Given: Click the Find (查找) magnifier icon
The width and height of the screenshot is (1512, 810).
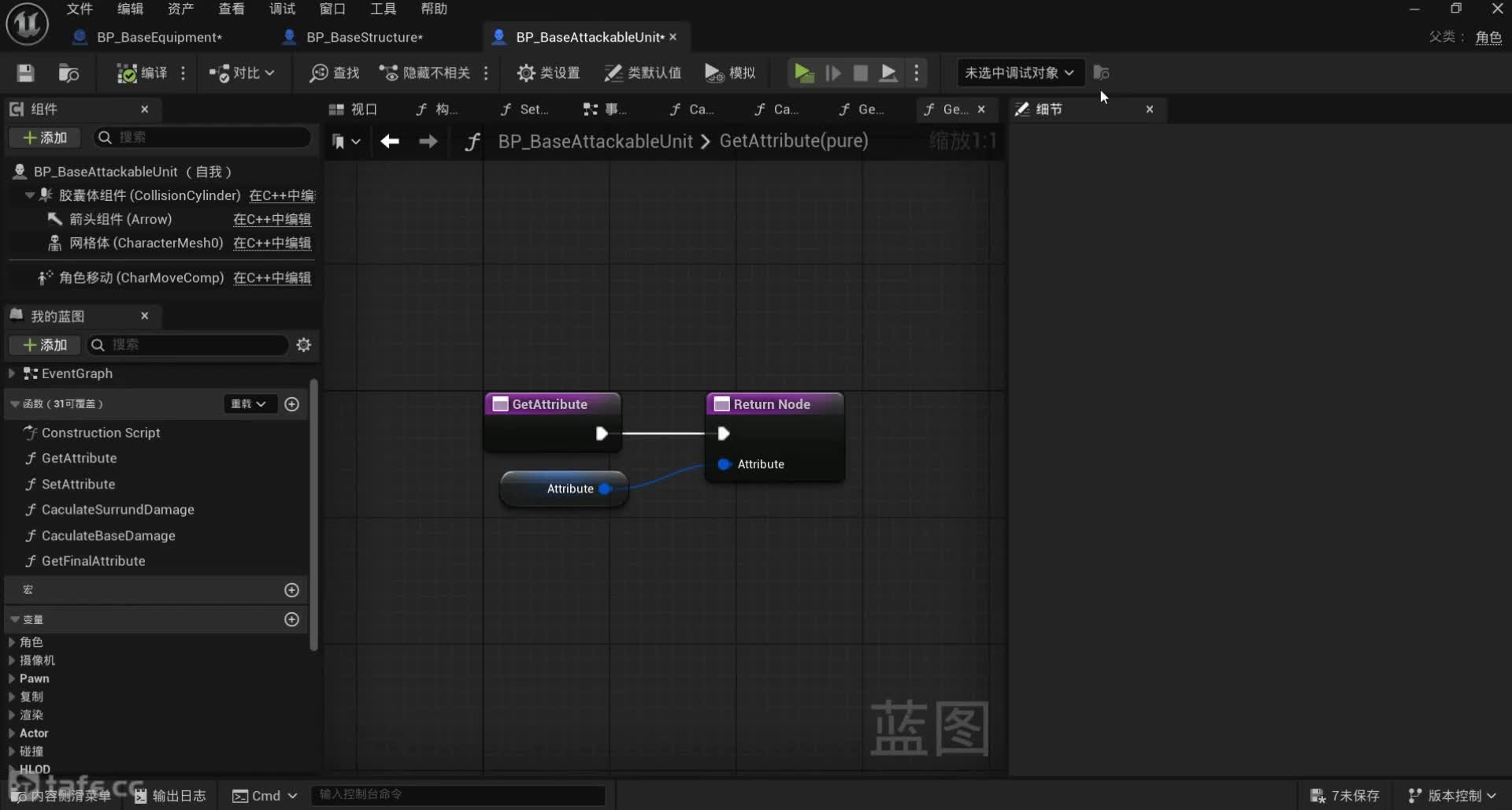Looking at the screenshot, I should coord(319,73).
